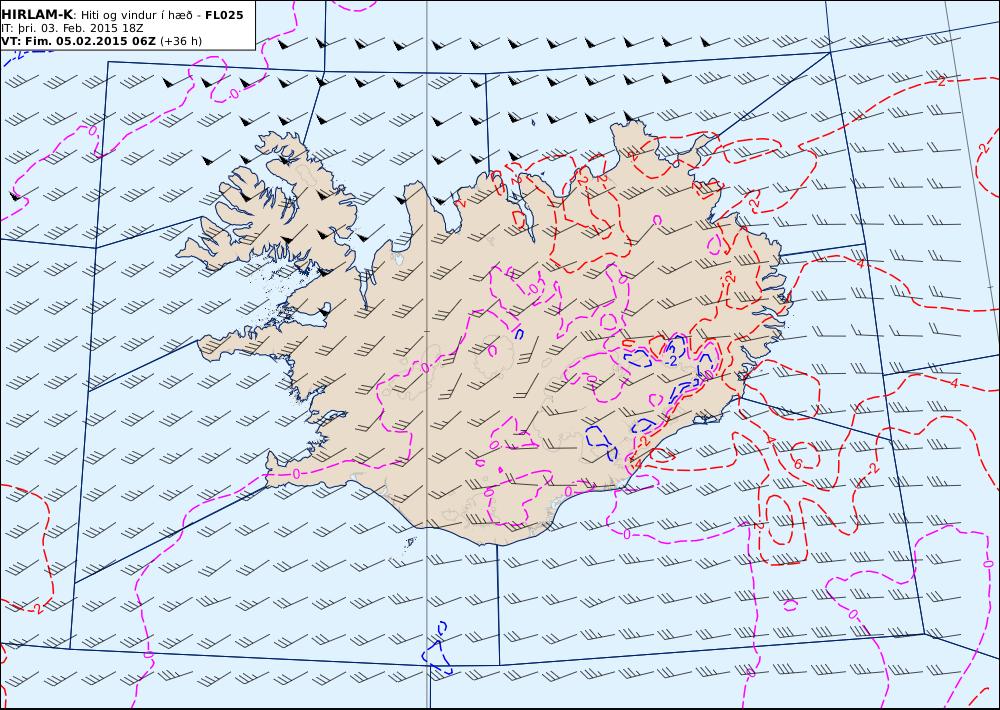Click the FL025 flight level label
Screen dimensions: 1000x710
(x=224, y=15)
